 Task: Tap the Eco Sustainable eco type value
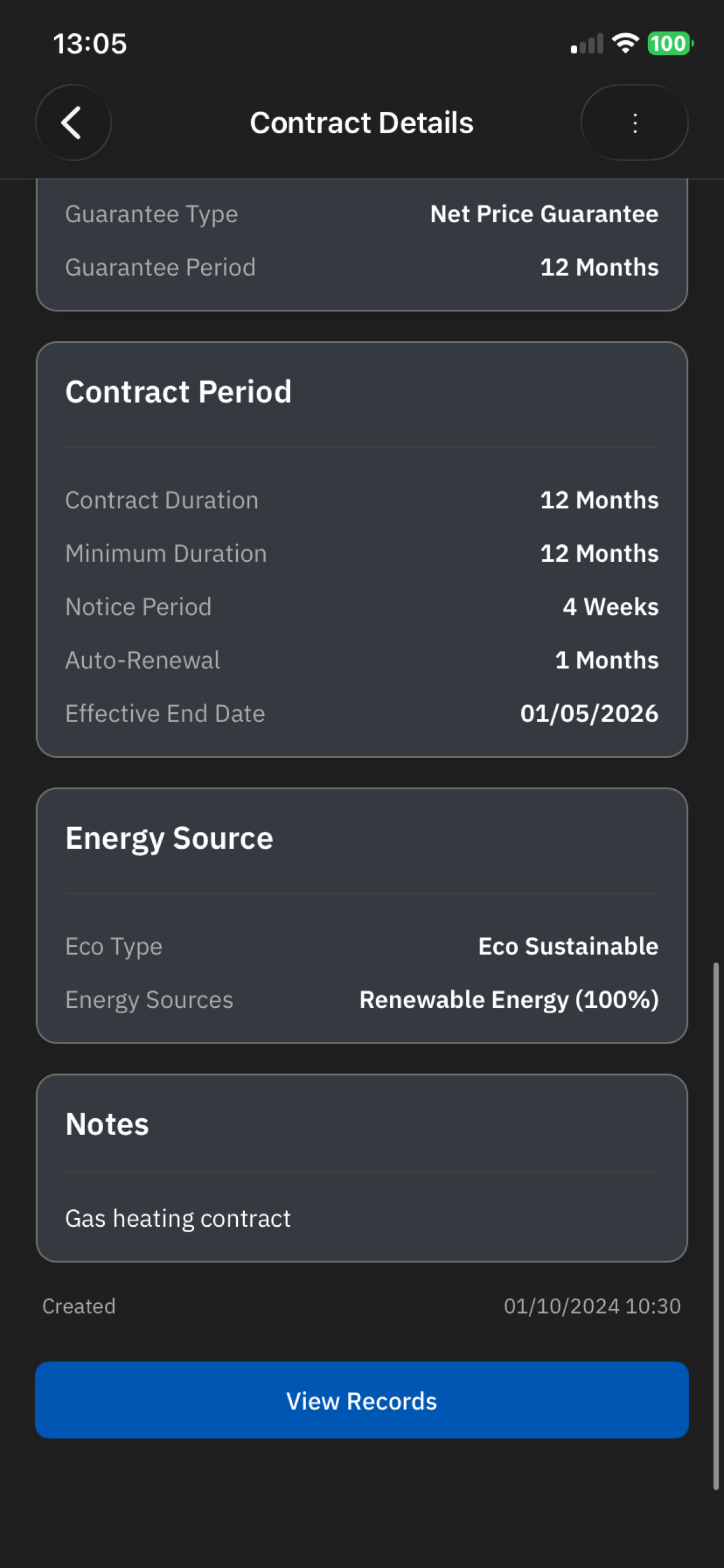click(x=568, y=947)
